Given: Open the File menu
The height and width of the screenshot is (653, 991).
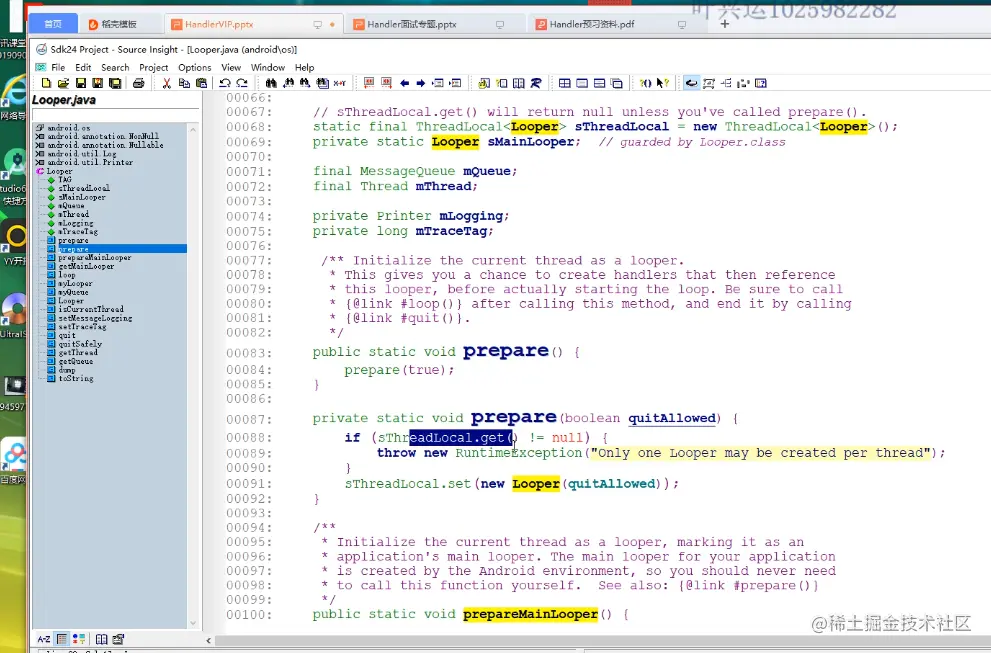Looking at the screenshot, I should tap(58, 68).
